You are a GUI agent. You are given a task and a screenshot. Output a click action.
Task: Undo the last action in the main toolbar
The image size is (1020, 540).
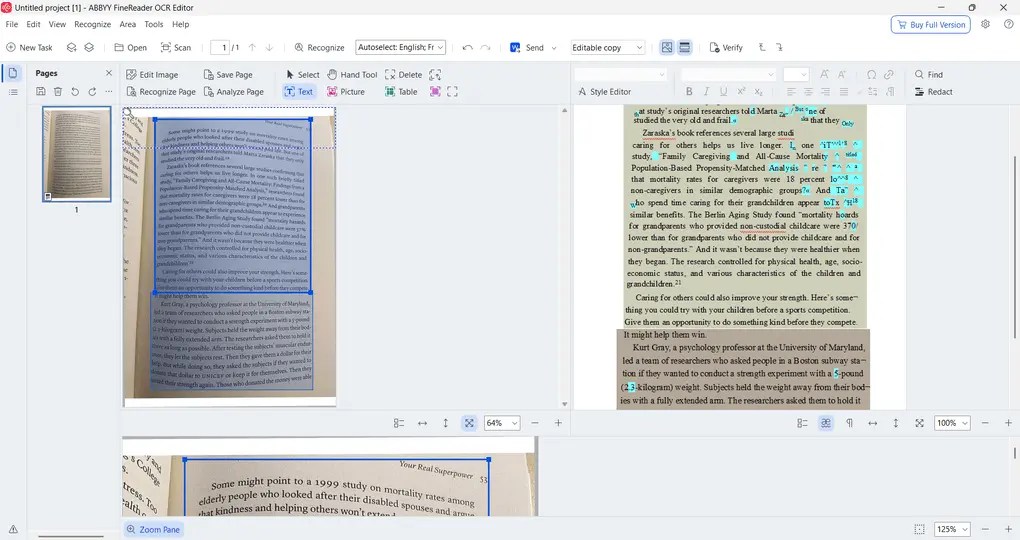coord(467,47)
